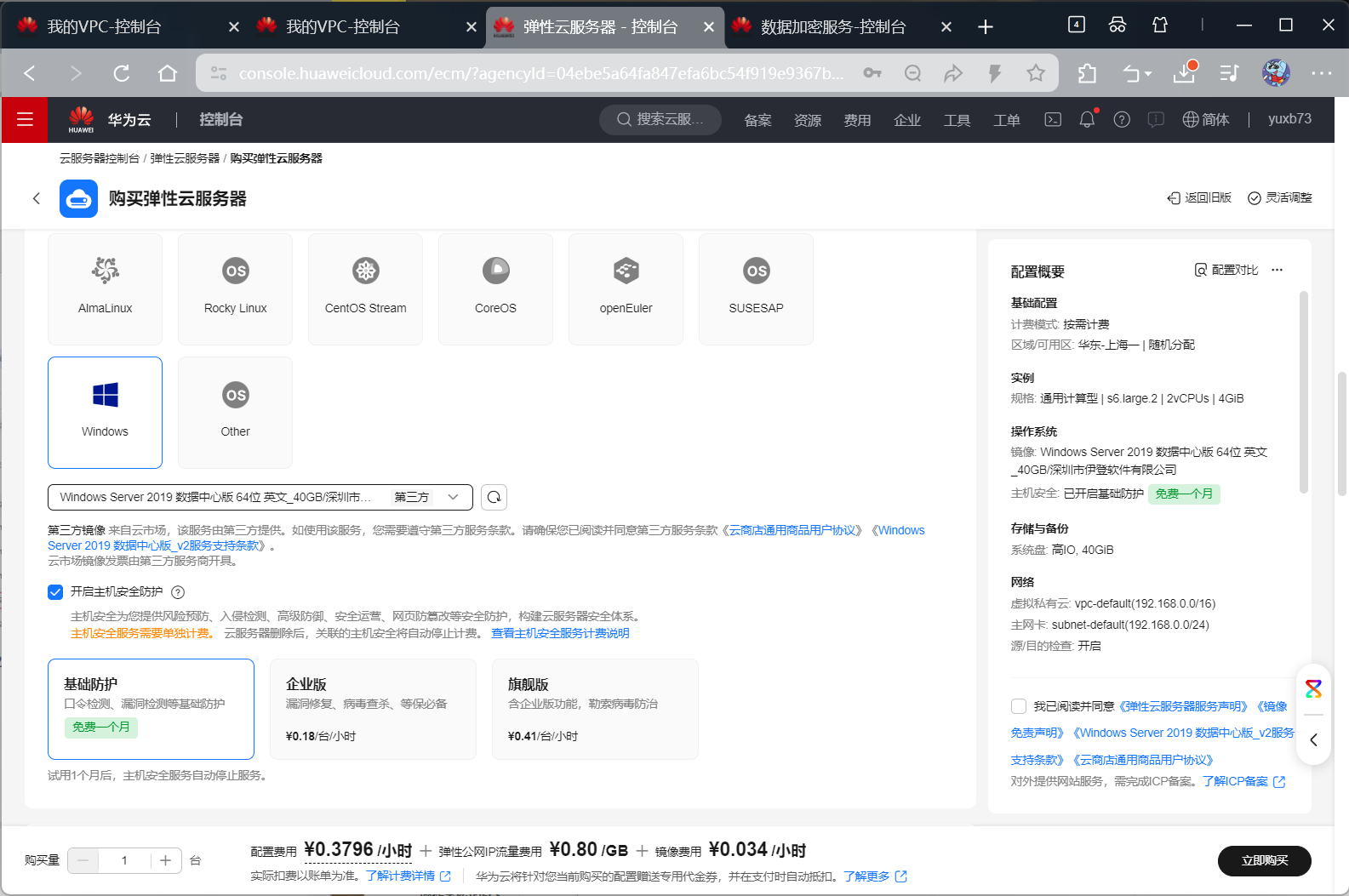Screen dimensions: 1349x896
Task: Toggle 开启主机安全防护 checkbox
Action: 55,592
